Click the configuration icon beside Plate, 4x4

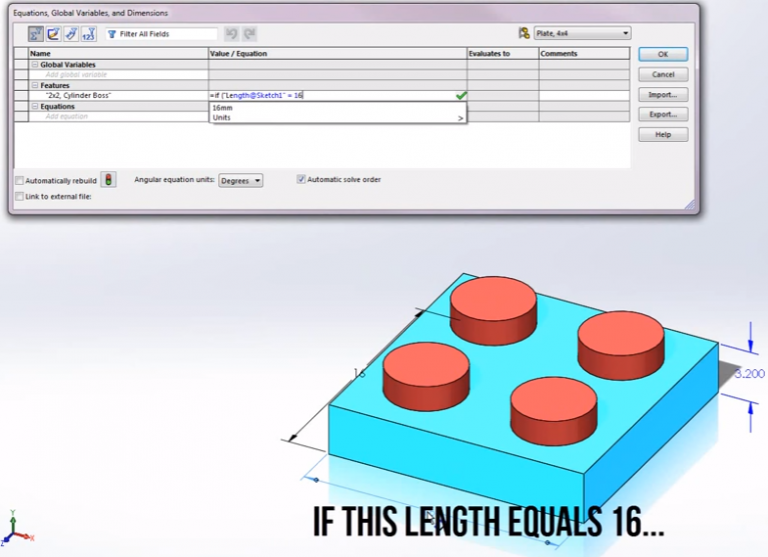pyautogui.click(x=523, y=33)
